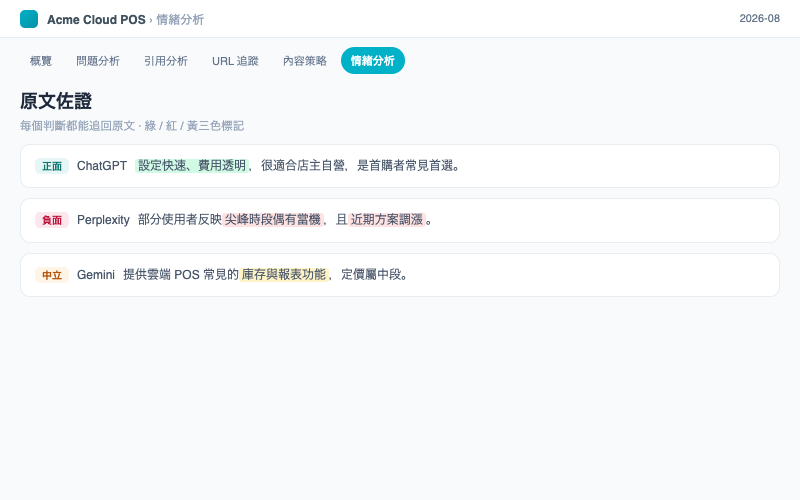
Task: Click the red 負面 sentiment badge
Action: click(52, 220)
